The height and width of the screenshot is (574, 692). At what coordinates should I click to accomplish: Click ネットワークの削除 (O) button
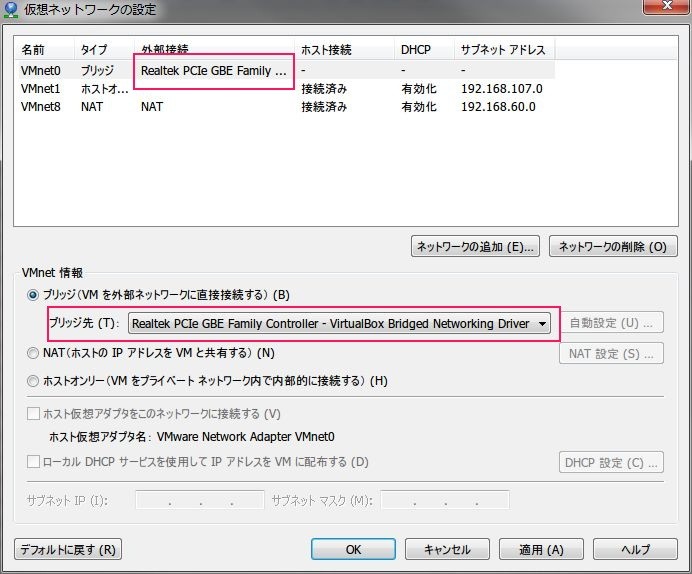[x=613, y=246]
